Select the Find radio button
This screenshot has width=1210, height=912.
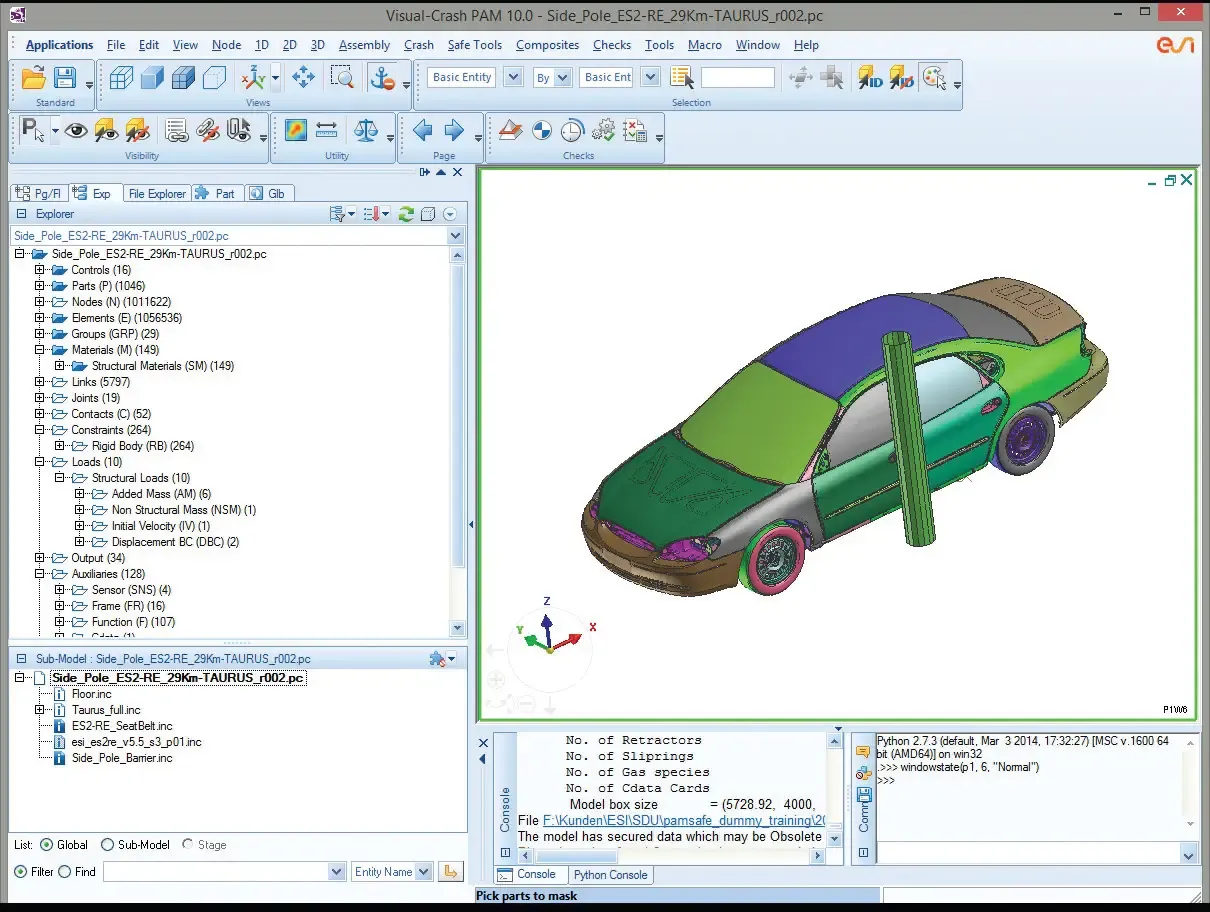[65, 872]
